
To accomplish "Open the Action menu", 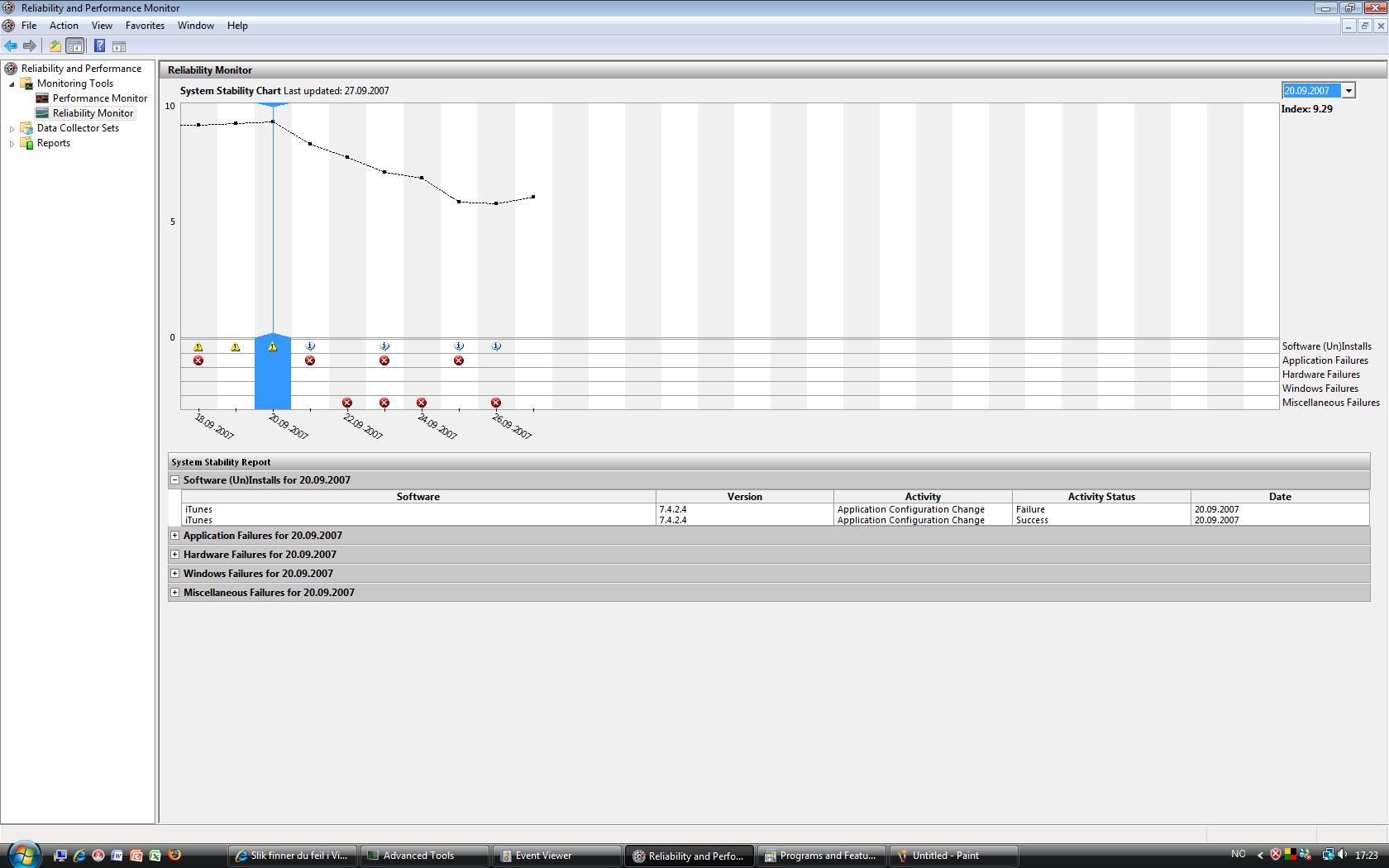I will (x=64, y=26).
